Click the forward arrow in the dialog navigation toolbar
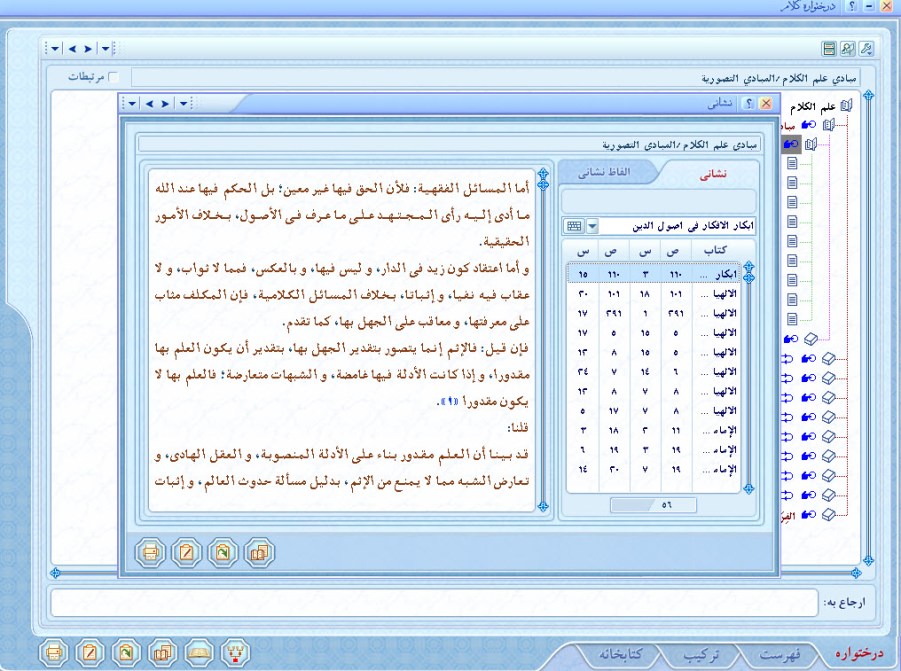Screen dimensions: 901x671 click(x=164, y=103)
